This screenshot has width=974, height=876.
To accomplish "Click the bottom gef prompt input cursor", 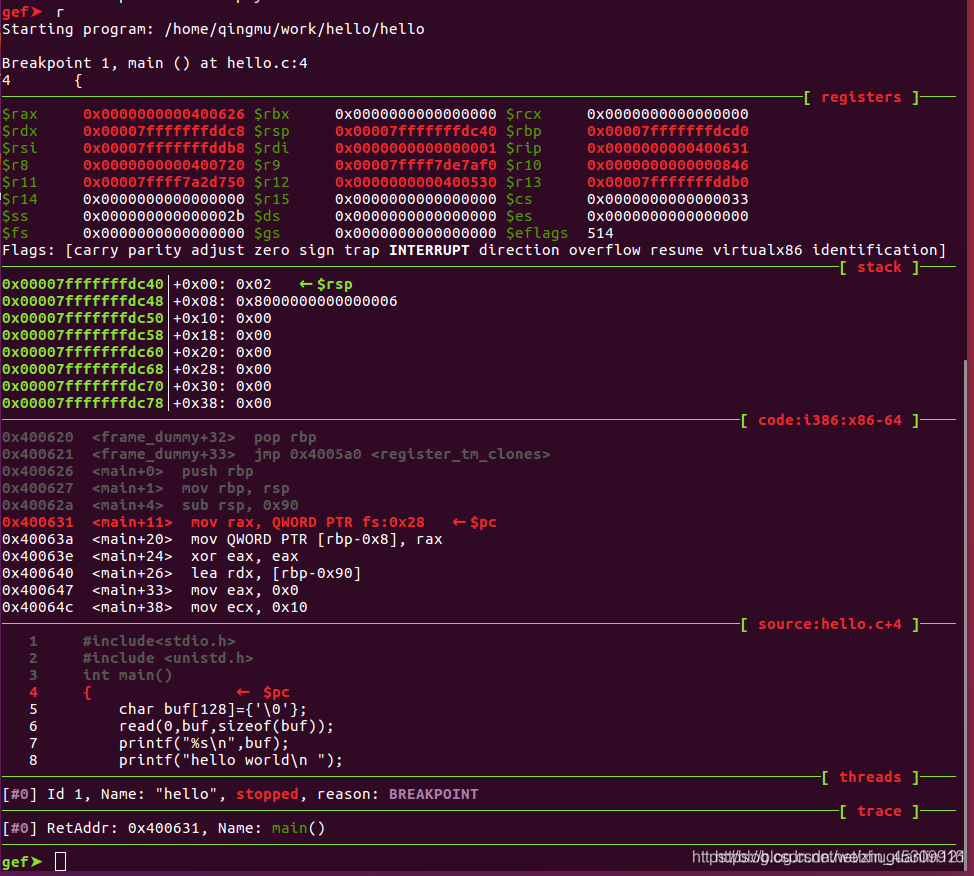I will (60, 862).
